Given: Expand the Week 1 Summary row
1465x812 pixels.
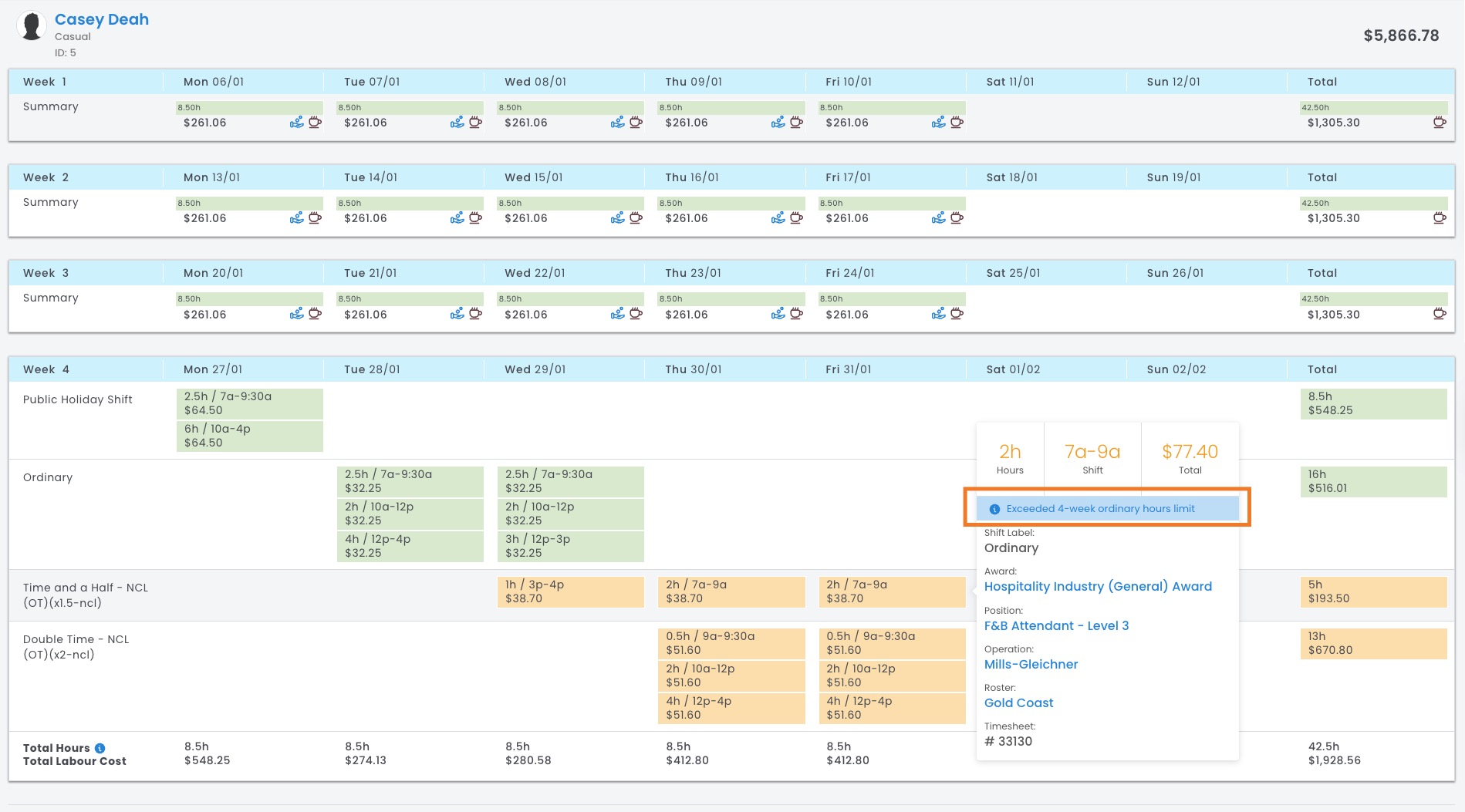Looking at the screenshot, I should point(51,106).
